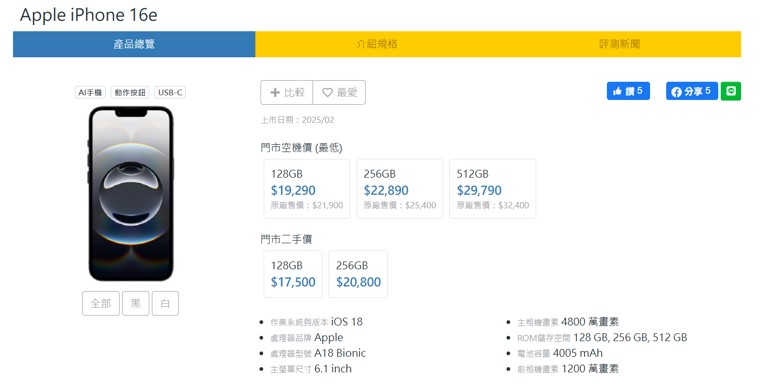Click the AI手機 tag
Viewport: 765px width, 388px height.
click(90, 92)
